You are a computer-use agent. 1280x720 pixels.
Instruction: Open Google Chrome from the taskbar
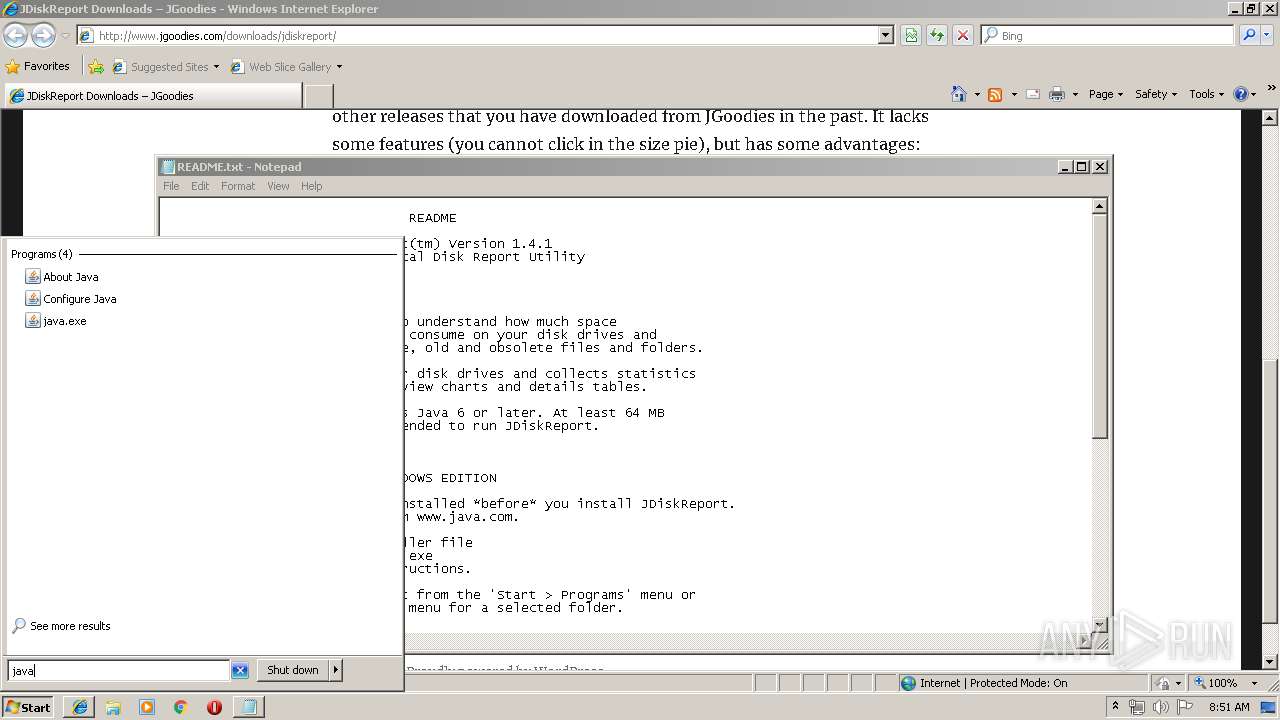pyautogui.click(x=181, y=707)
